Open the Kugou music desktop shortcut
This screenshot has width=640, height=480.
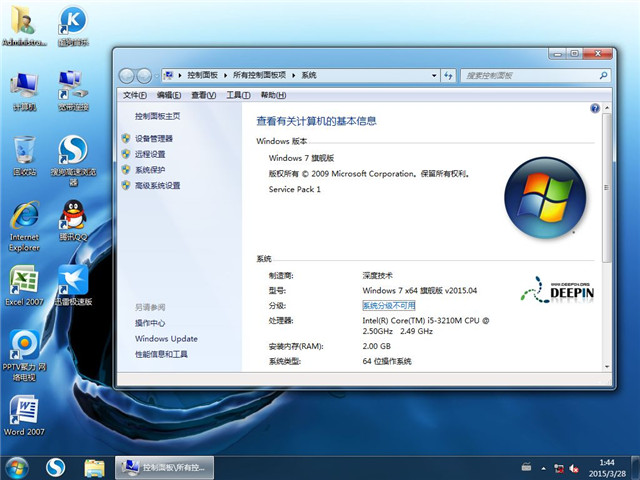coord(73,24)
